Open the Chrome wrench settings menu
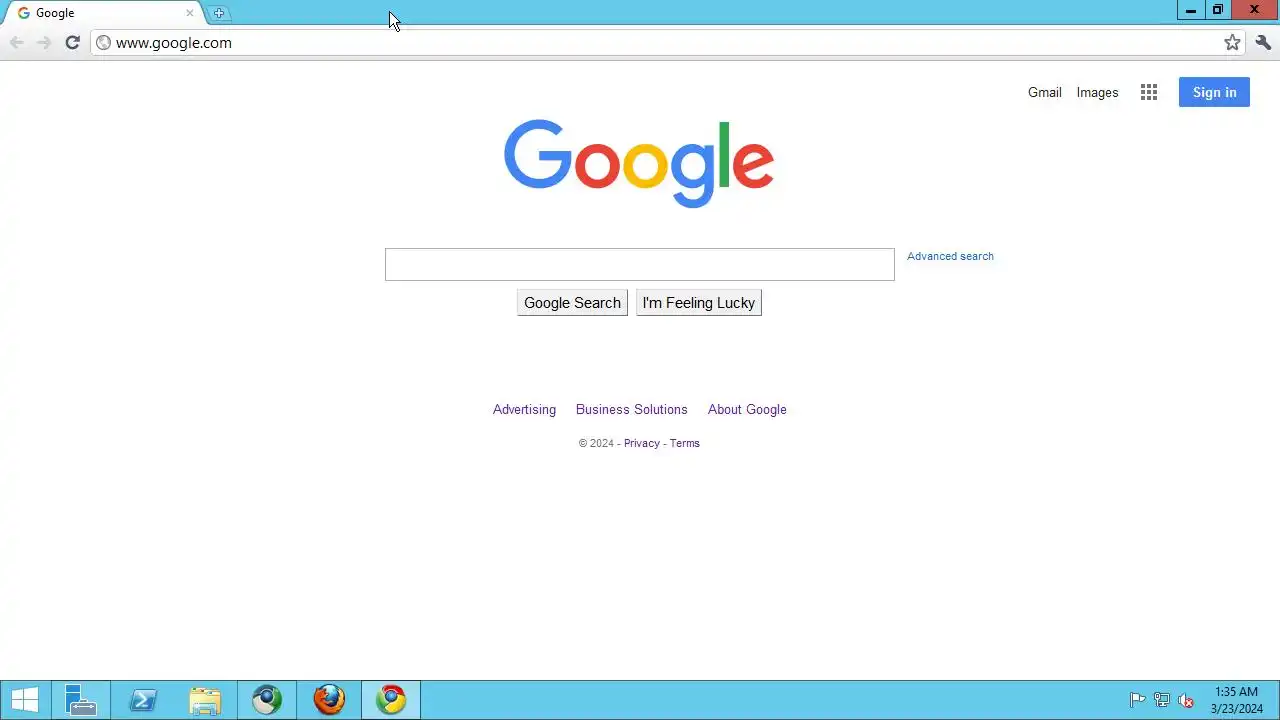1280x720 pixels. 1263,42
